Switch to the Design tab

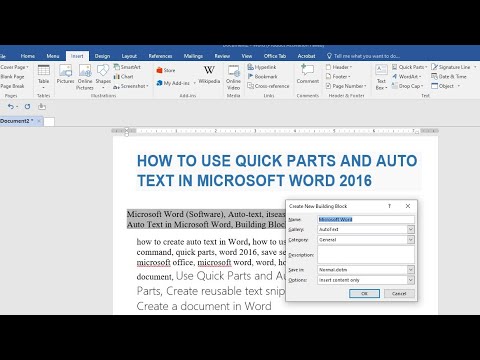(102, 56)
